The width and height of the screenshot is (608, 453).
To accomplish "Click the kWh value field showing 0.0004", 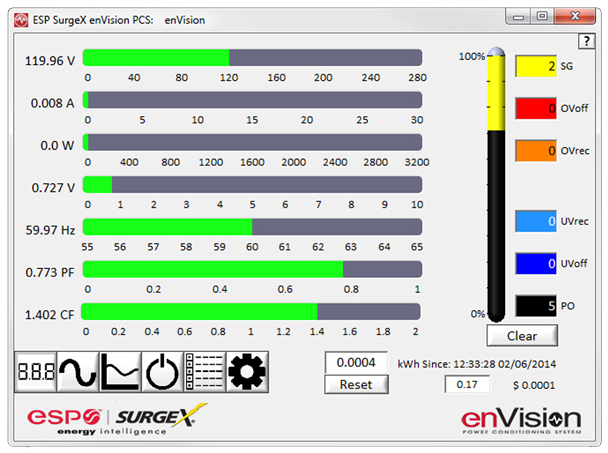I will tap(356, 363).
